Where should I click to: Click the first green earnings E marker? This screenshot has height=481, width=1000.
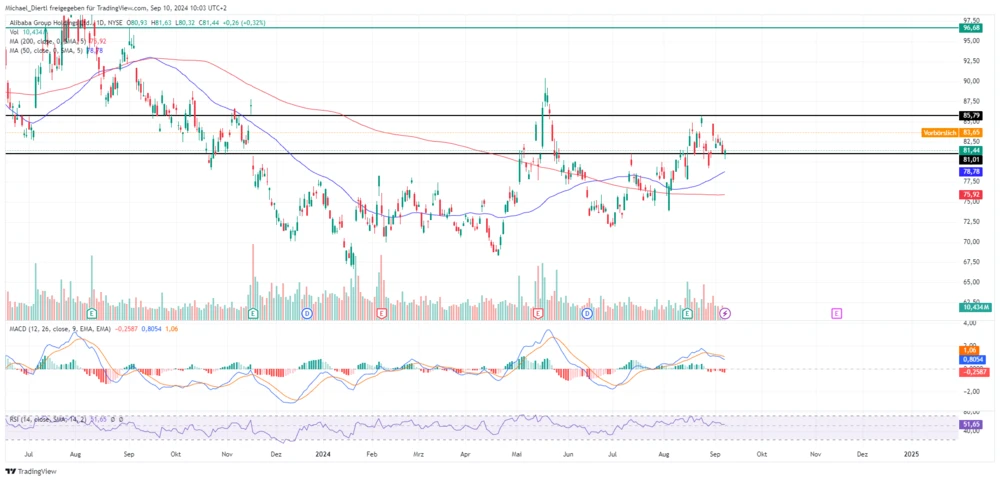coord(253,313)
